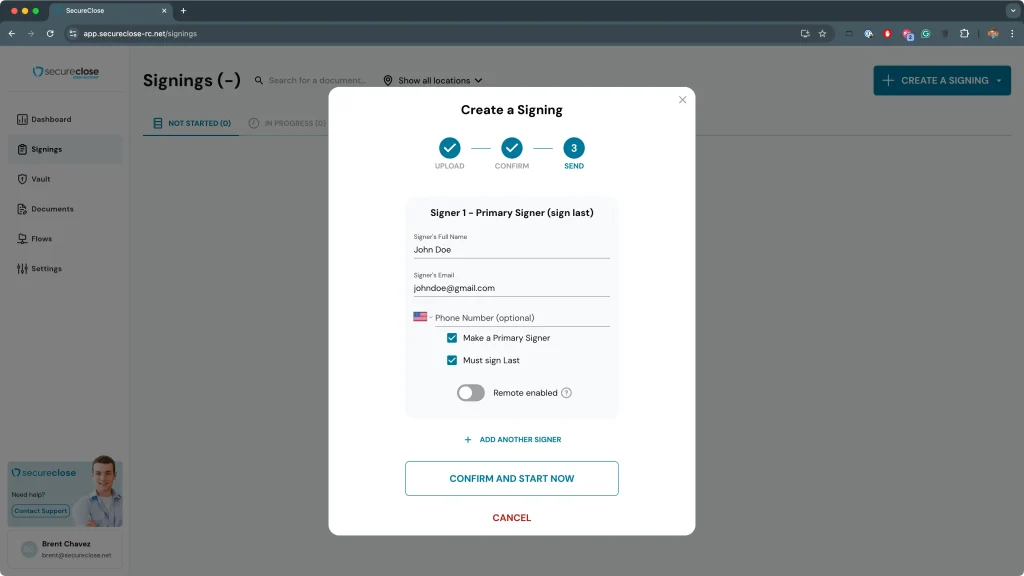Image resolution: width=1024 pixels, height=576 pixels.
Task: Open the country flag code dropdown
Action: pyautogui.click(x=421, y=317)
